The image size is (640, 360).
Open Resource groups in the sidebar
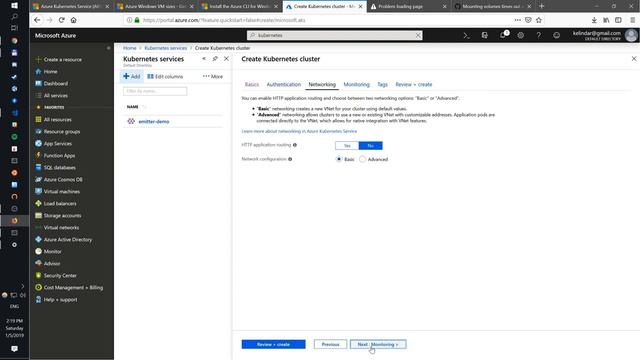[x=62, y=131]
